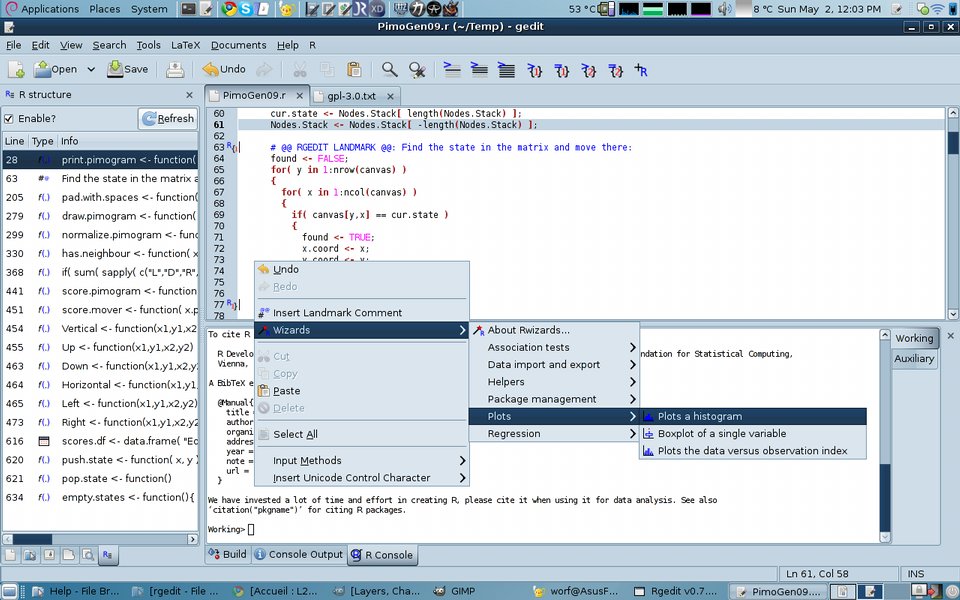Click the Find magnifier toolbar icon
This screenshot has width=960, height=600.
click(x=389, y=69)
